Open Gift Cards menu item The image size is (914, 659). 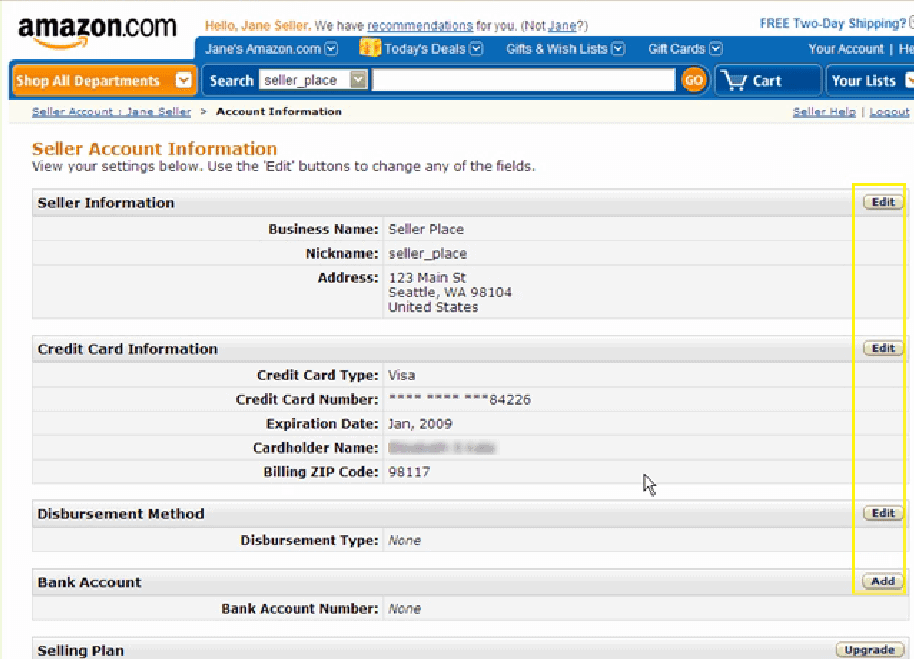coord(676,49)
